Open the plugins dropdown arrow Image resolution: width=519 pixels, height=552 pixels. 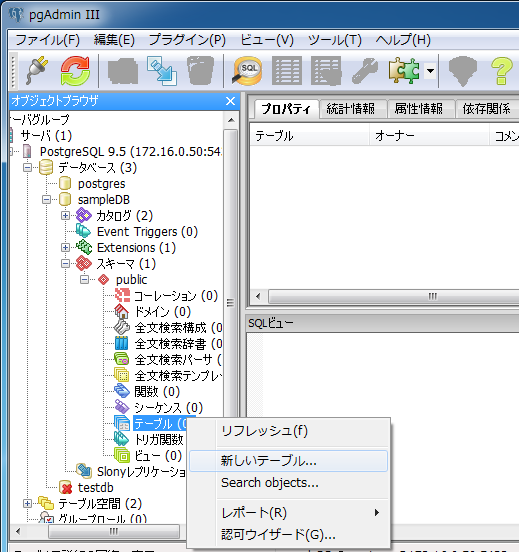(430, 71)
